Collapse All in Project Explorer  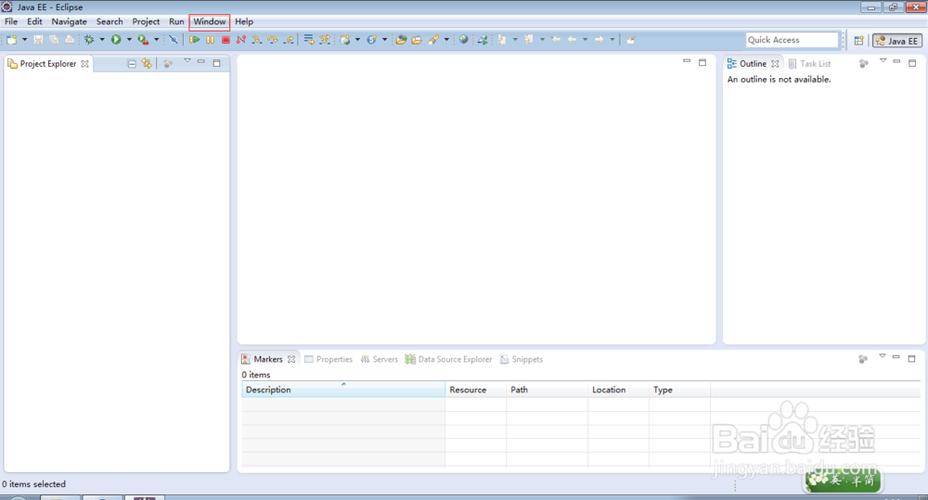[x=132, y=63]
